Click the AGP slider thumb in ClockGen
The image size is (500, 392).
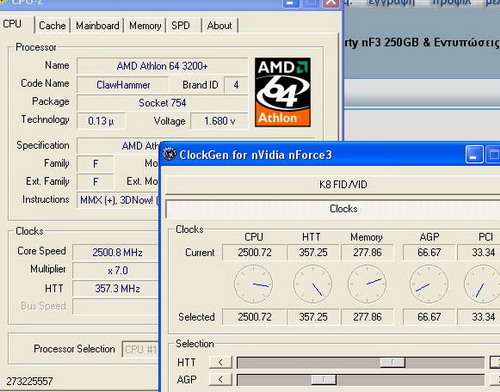pos(323,380)
